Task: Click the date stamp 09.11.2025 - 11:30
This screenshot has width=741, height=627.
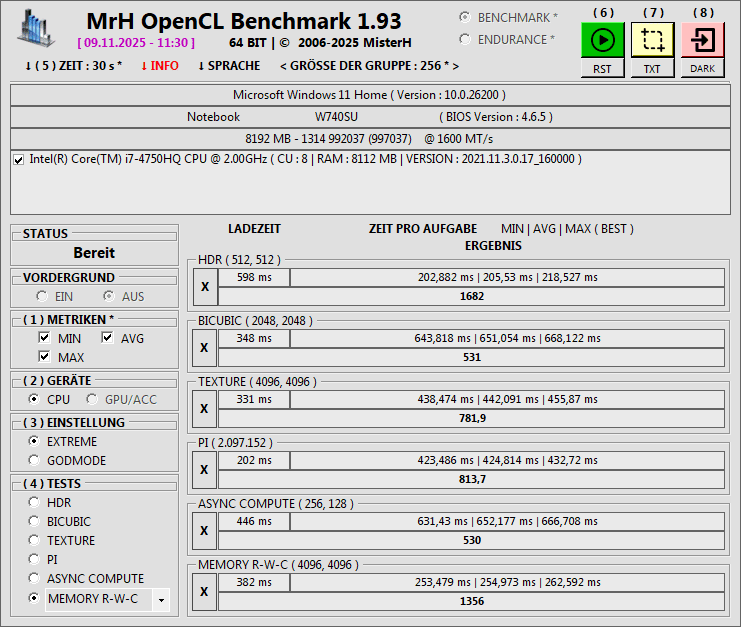Action: coord(136,43)
